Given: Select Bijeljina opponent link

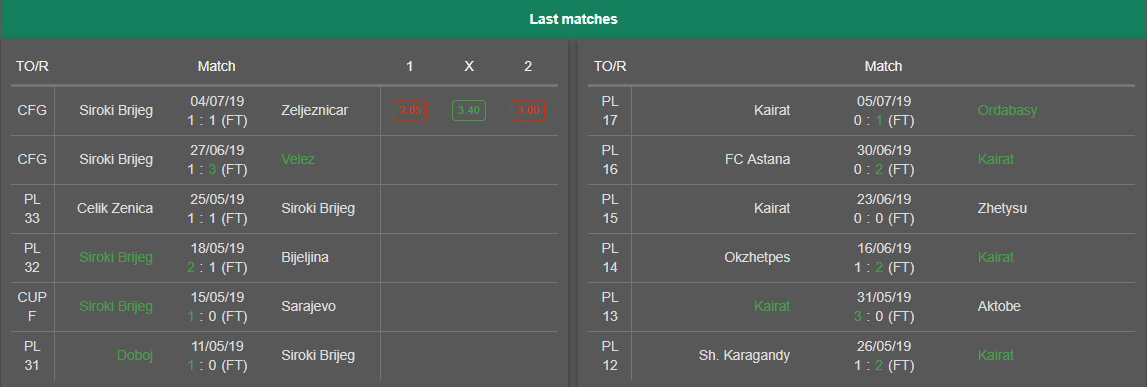Looking at the screenshot, I should point(304,258).
